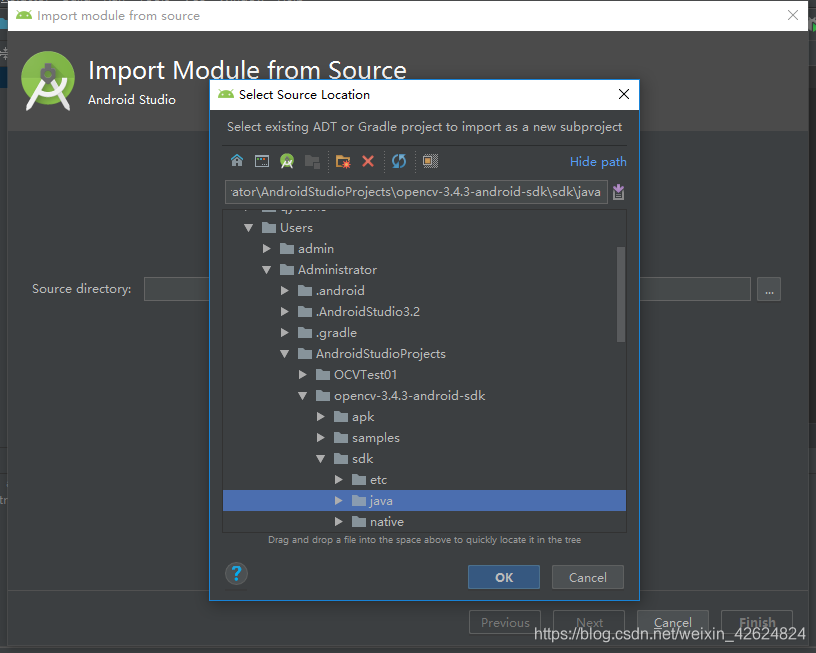
Task: Refresh the file tree
Action: click(399, 161)
